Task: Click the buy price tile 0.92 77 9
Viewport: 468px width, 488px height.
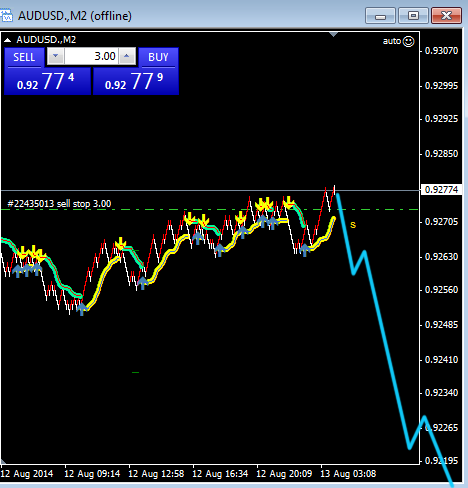Action: point(136,82)
